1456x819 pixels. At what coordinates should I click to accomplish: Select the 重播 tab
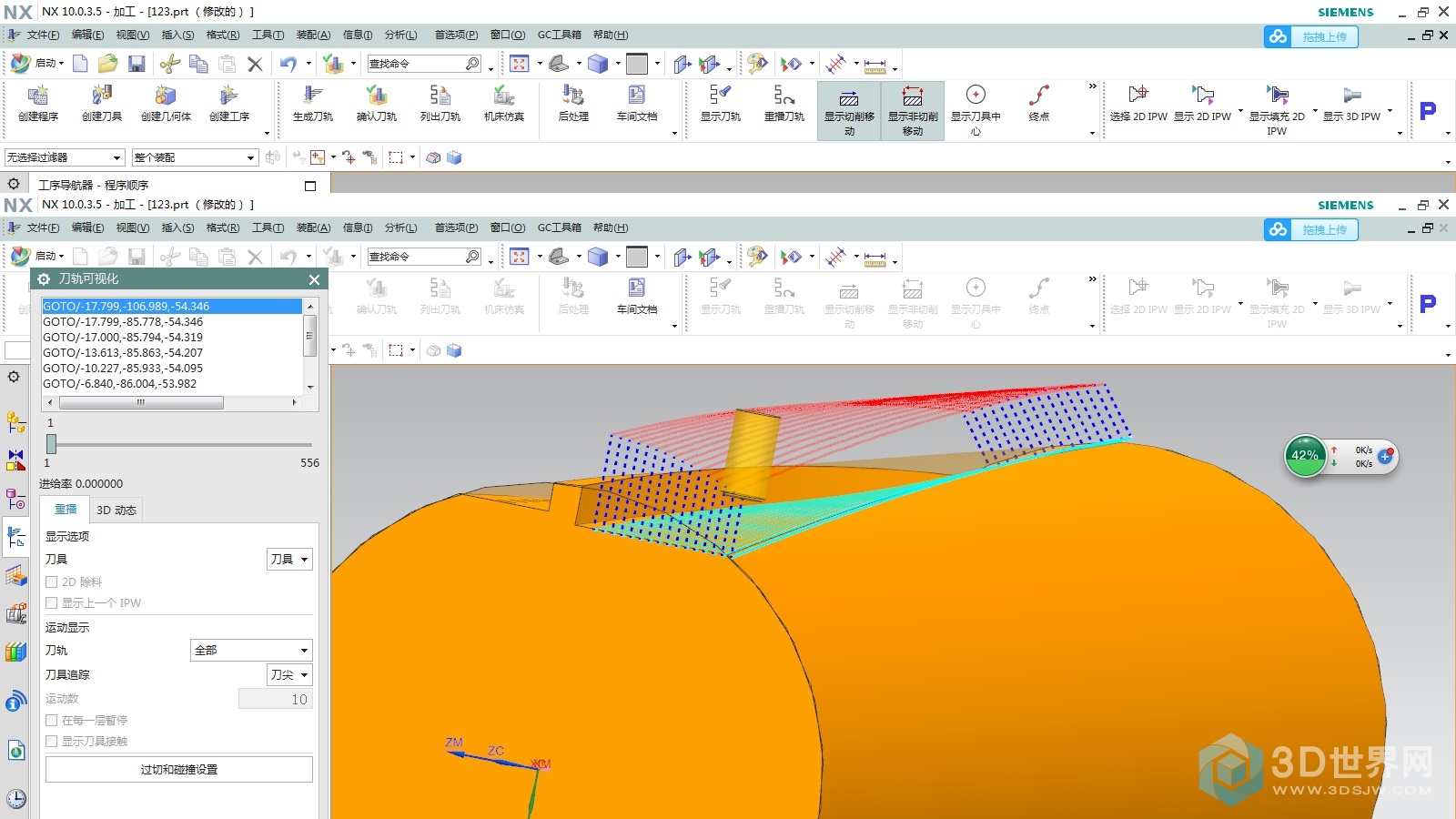66,510
